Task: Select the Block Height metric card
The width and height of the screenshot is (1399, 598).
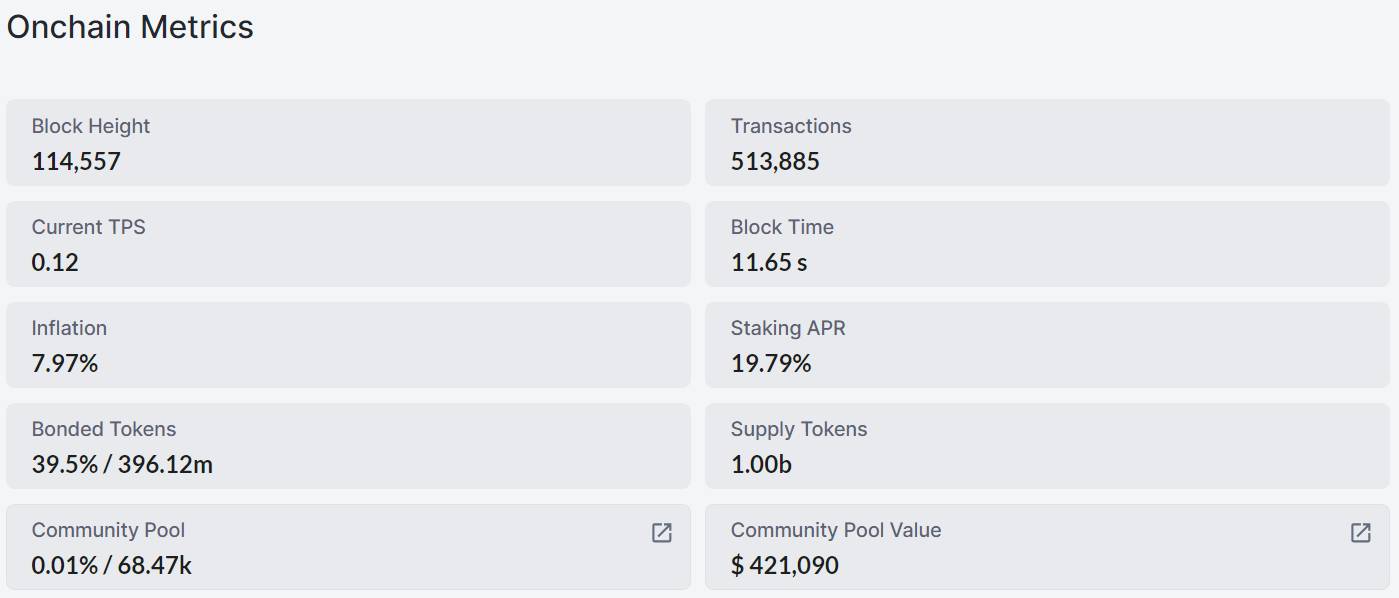Action: tap(348, 142)
